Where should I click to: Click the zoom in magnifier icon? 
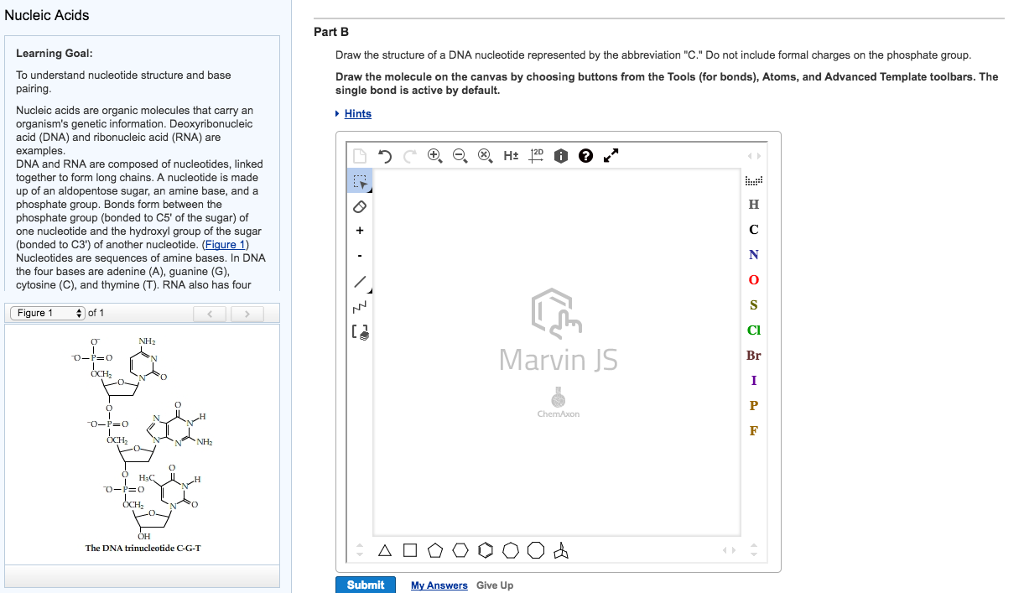(x=435, y=155)
